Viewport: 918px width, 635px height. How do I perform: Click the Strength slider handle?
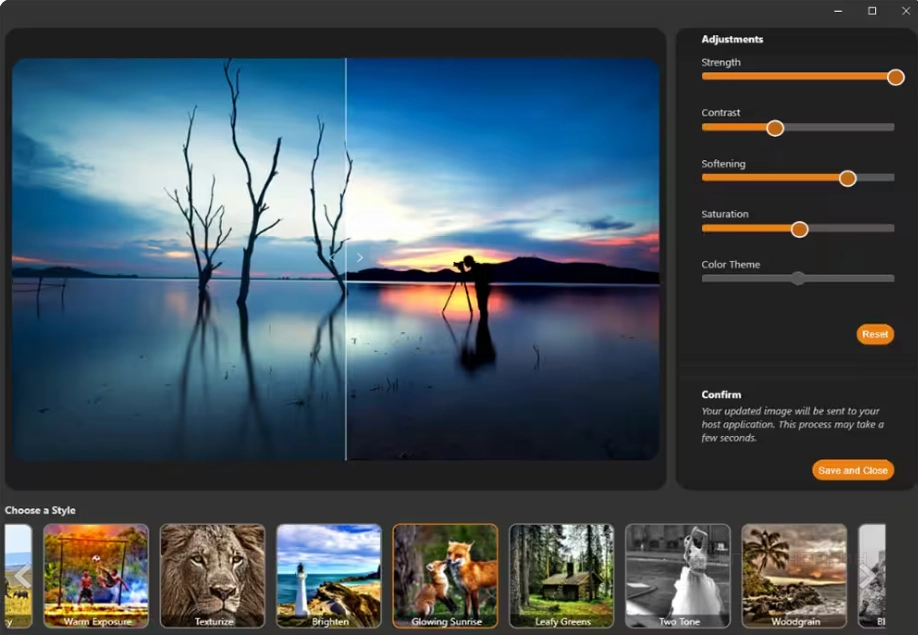click(x=895, y=77)
